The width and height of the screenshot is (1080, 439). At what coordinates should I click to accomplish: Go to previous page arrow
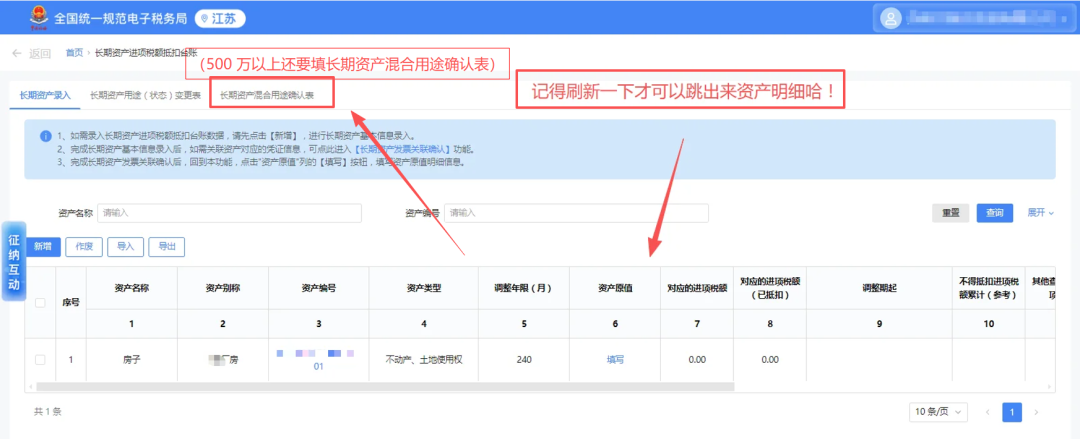(x=987, y=412)
